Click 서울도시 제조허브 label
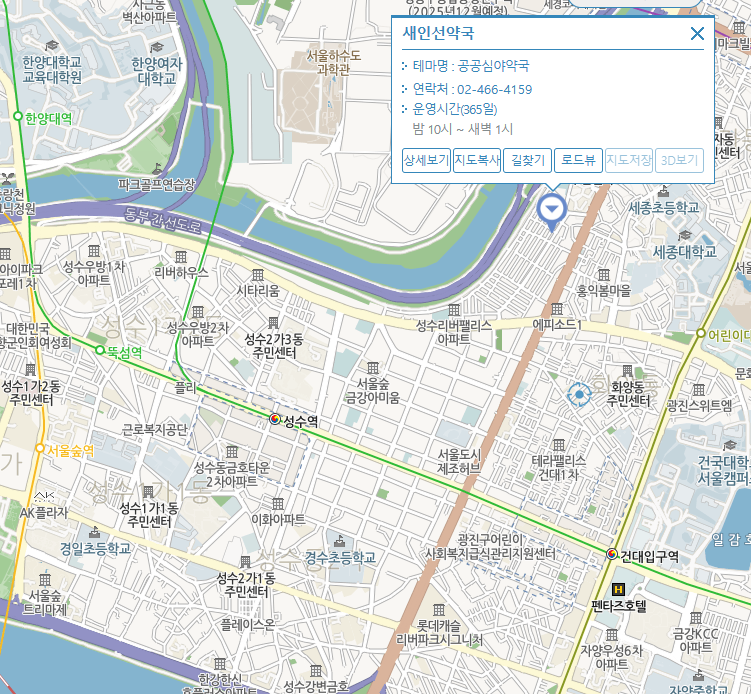751x694 pixels. [459, 461]
